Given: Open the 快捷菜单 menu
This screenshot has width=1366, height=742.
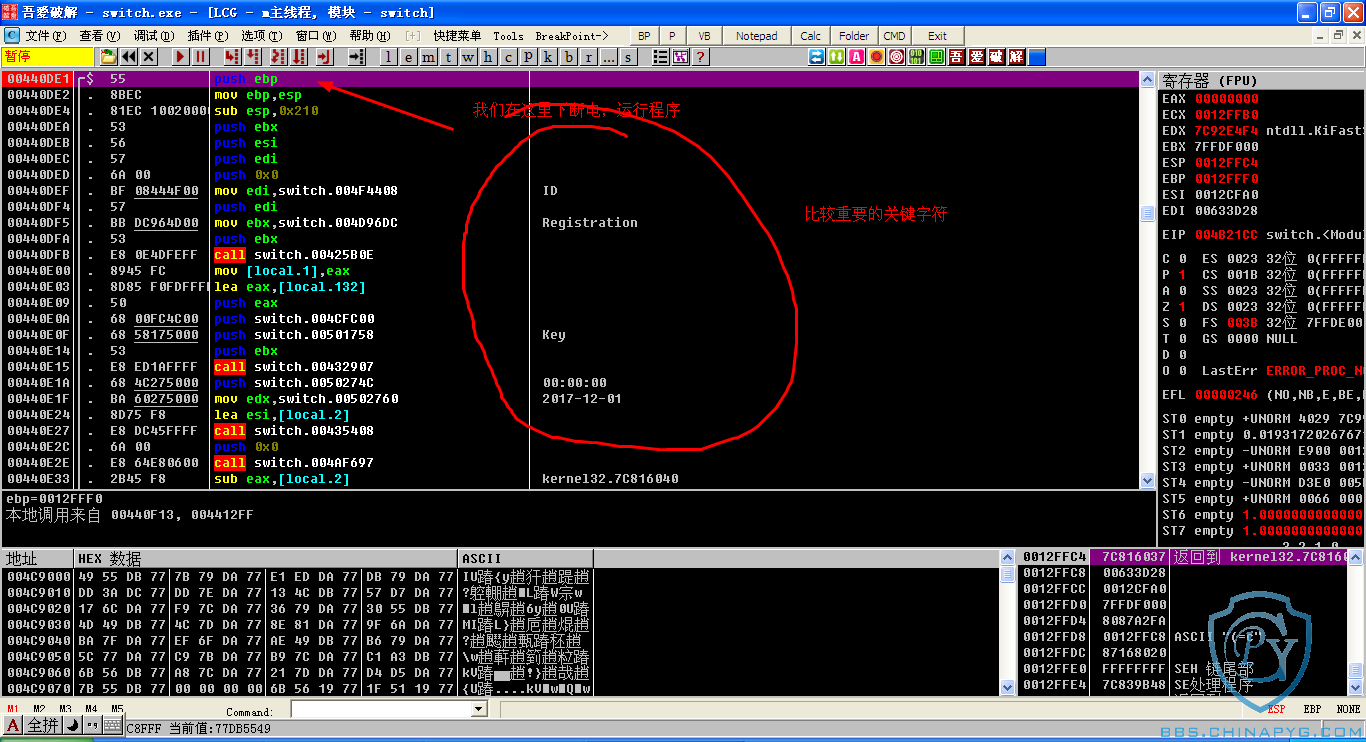Looking at the screenshot, I should [457, 36].
